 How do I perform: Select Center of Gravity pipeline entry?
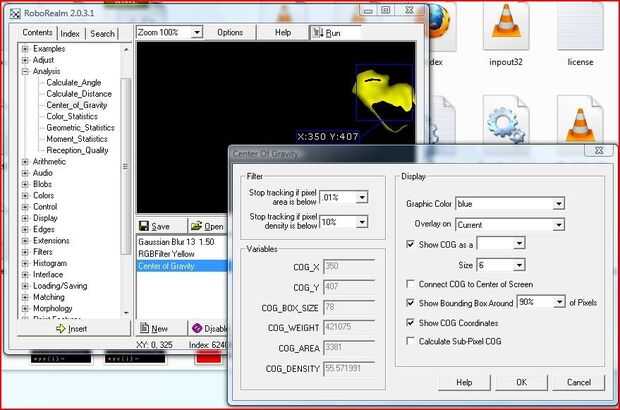(x=182, y=266)
